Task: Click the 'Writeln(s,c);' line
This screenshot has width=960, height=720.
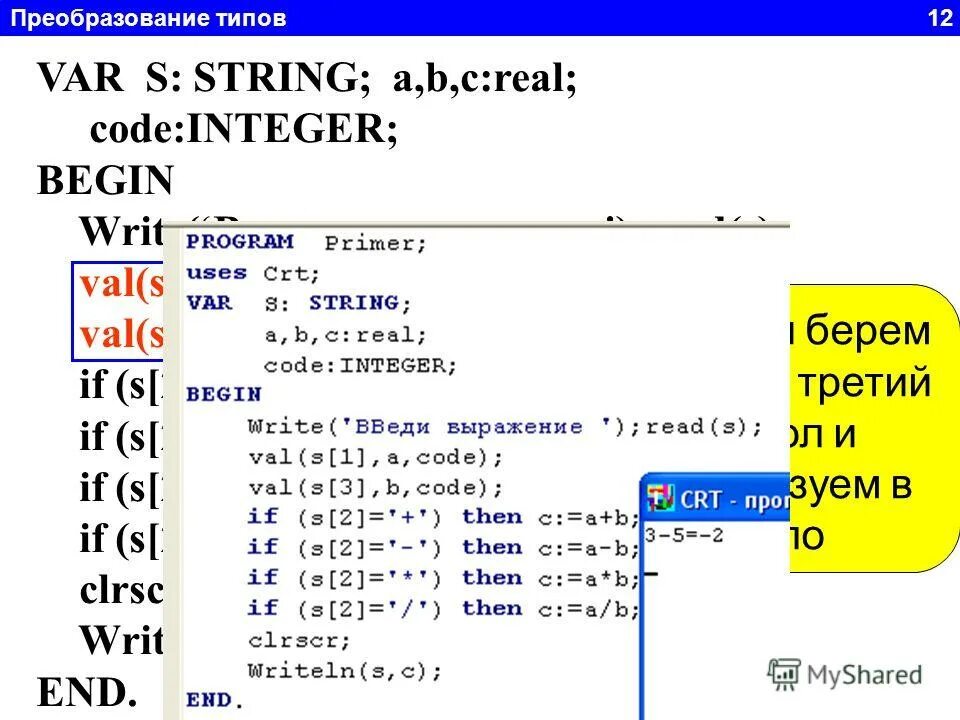Action: (x=344, y=671)
